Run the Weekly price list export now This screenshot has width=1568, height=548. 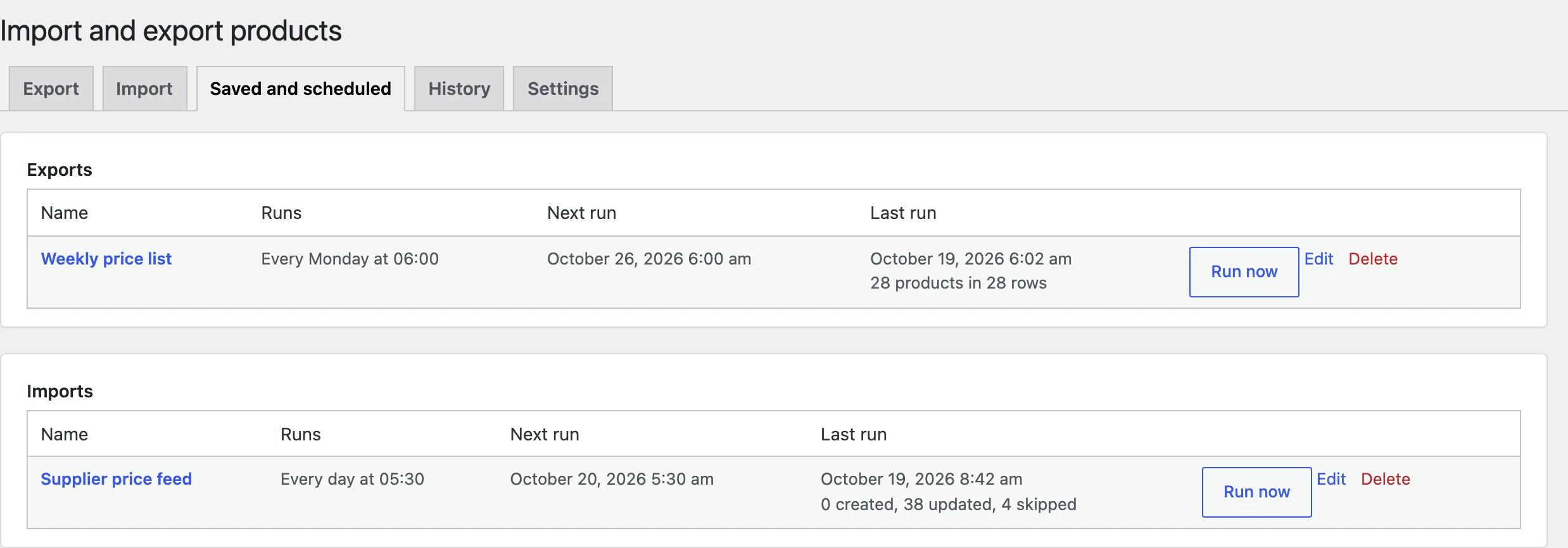point(1244,271)
